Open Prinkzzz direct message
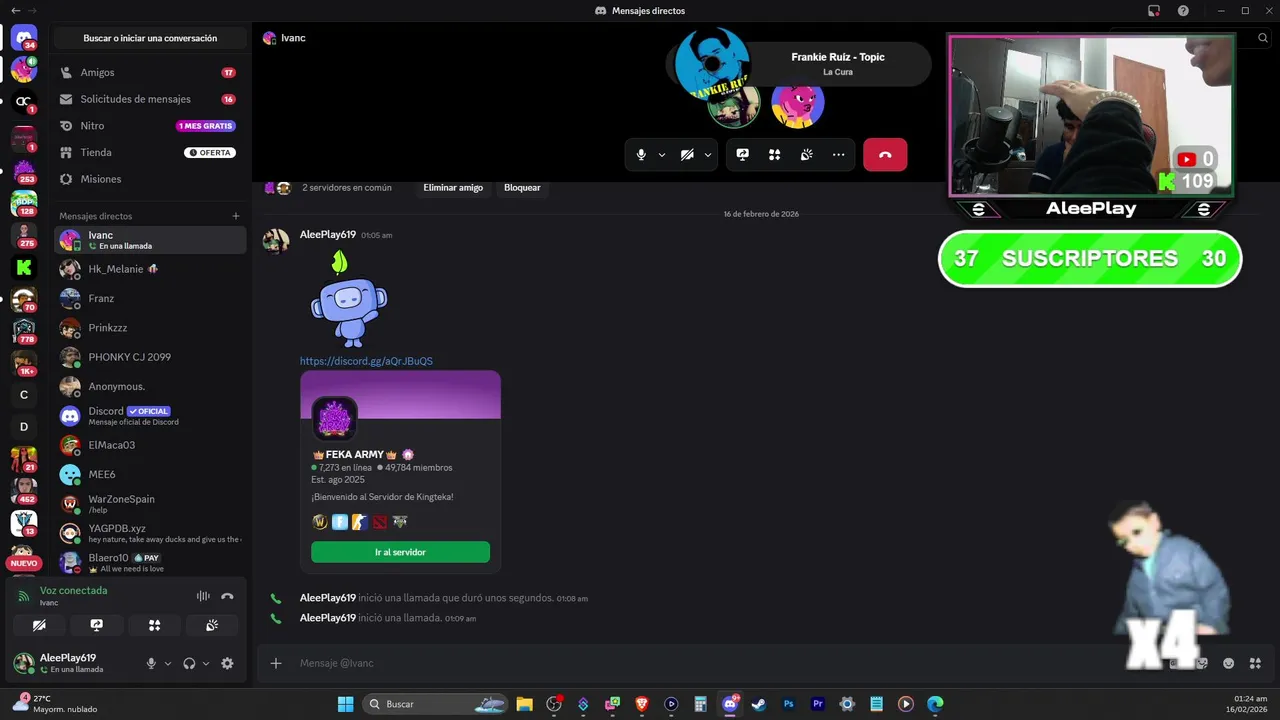The image size is (1280, 720). point(150,328)
